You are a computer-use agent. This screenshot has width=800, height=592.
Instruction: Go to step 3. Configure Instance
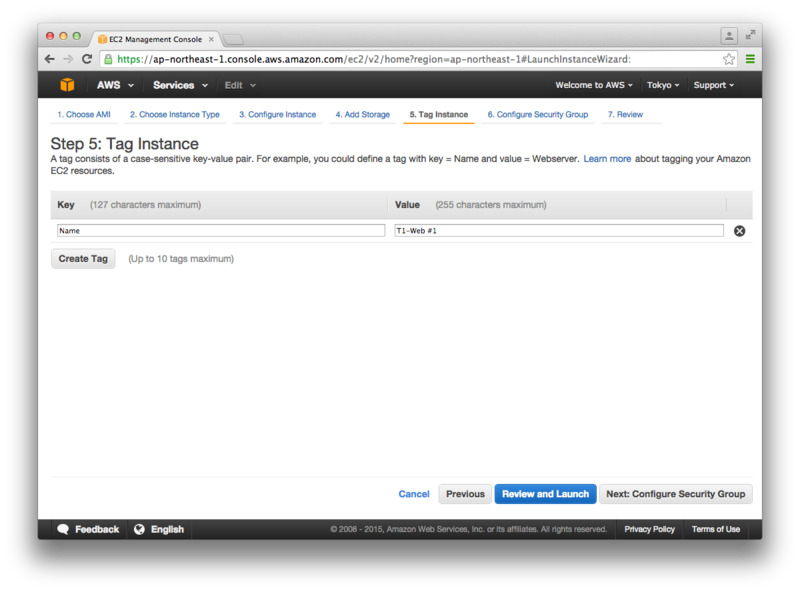coord(278,114)
